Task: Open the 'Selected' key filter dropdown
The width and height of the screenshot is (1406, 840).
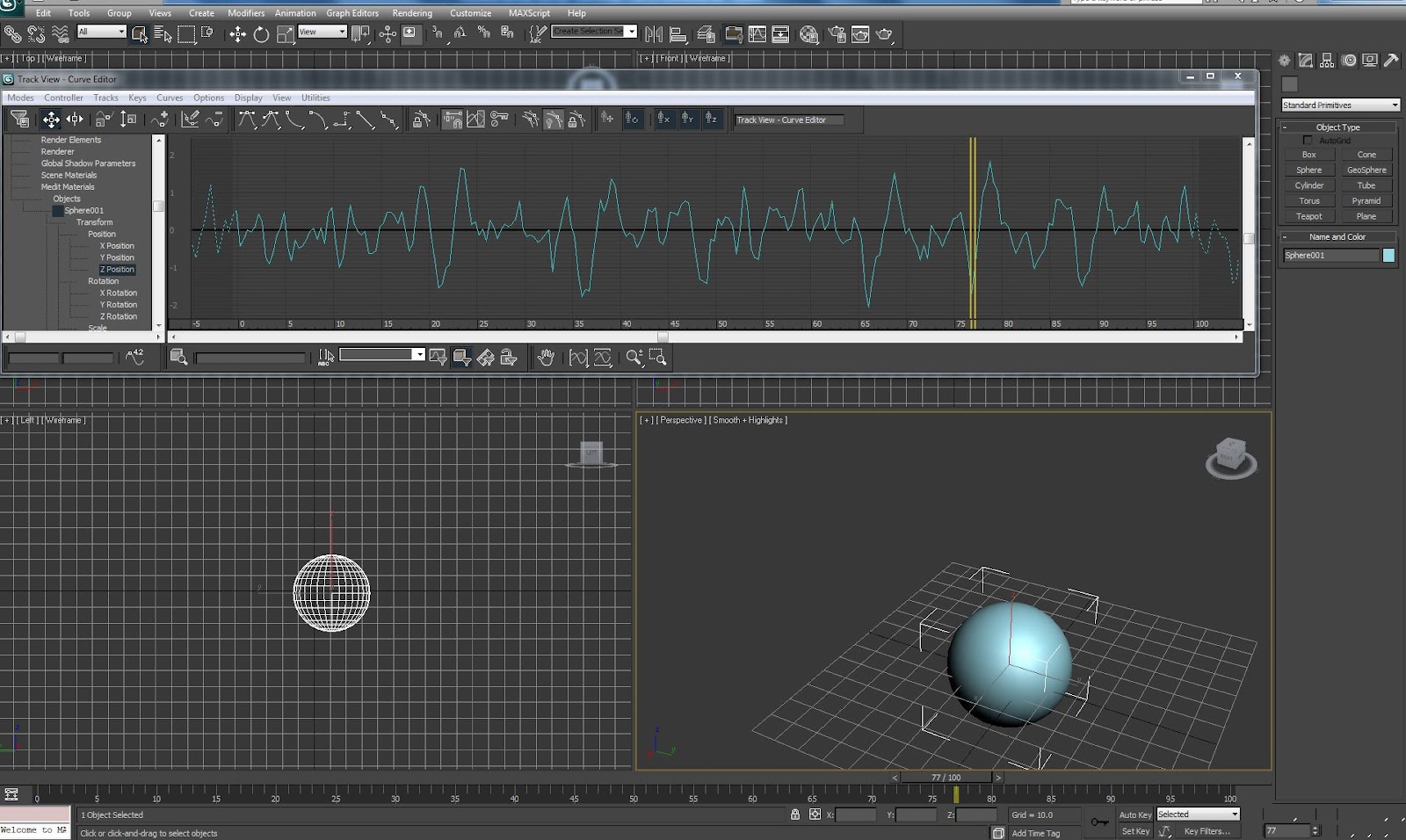Action: [x=1198, y=815]
